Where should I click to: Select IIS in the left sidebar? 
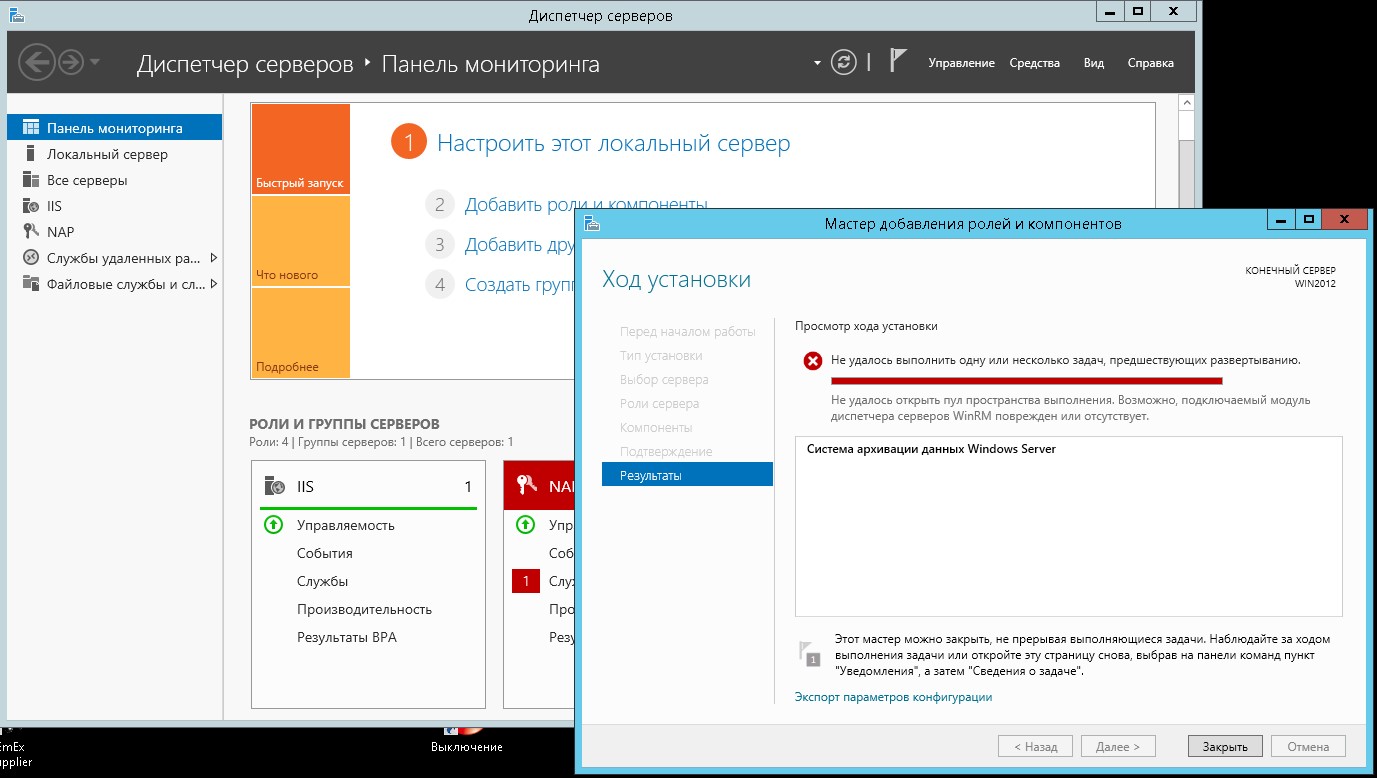(114, 206)
